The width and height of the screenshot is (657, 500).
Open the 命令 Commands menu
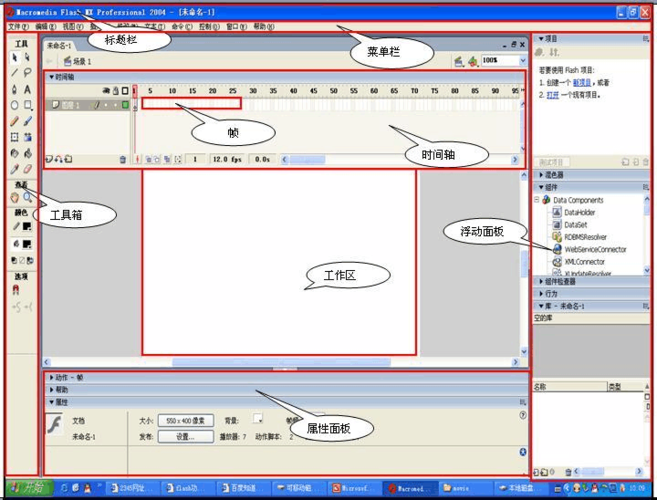point(182,26)
